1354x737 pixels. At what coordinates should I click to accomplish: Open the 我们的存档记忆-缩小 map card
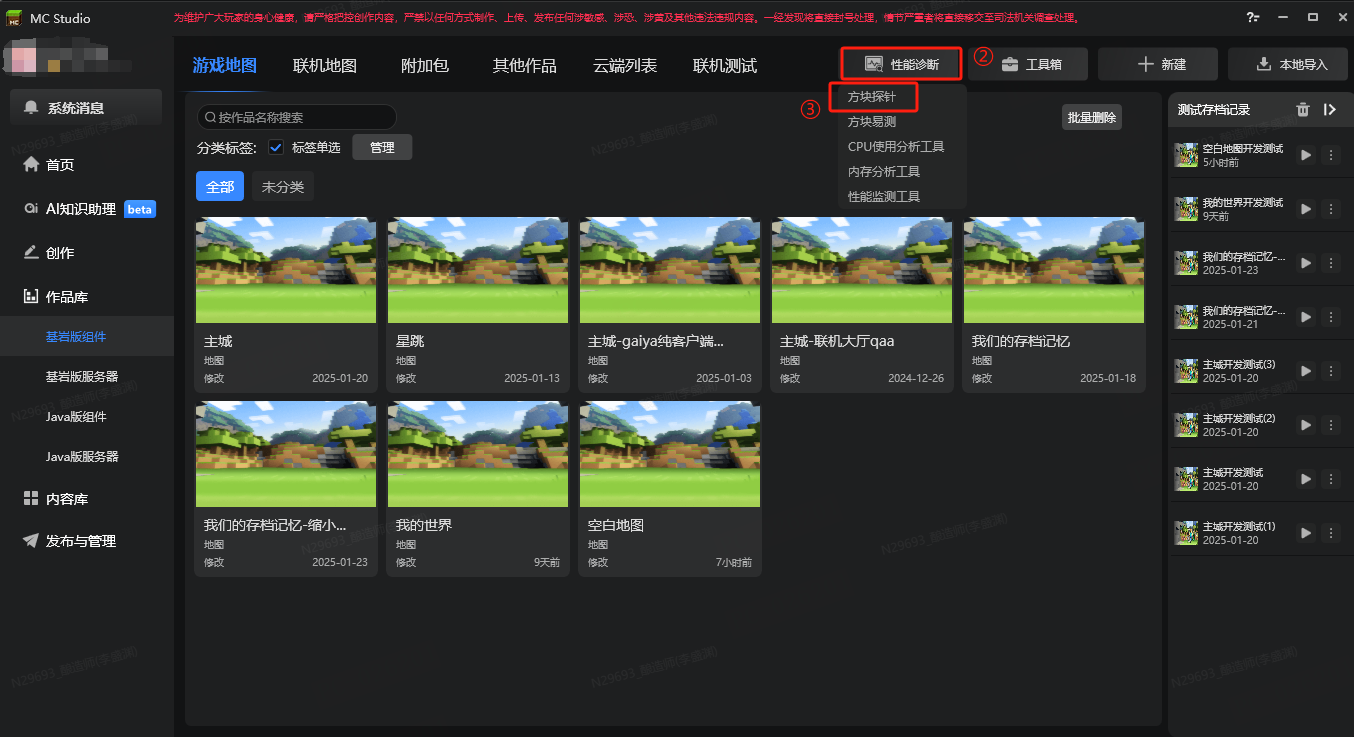[286, 488]
